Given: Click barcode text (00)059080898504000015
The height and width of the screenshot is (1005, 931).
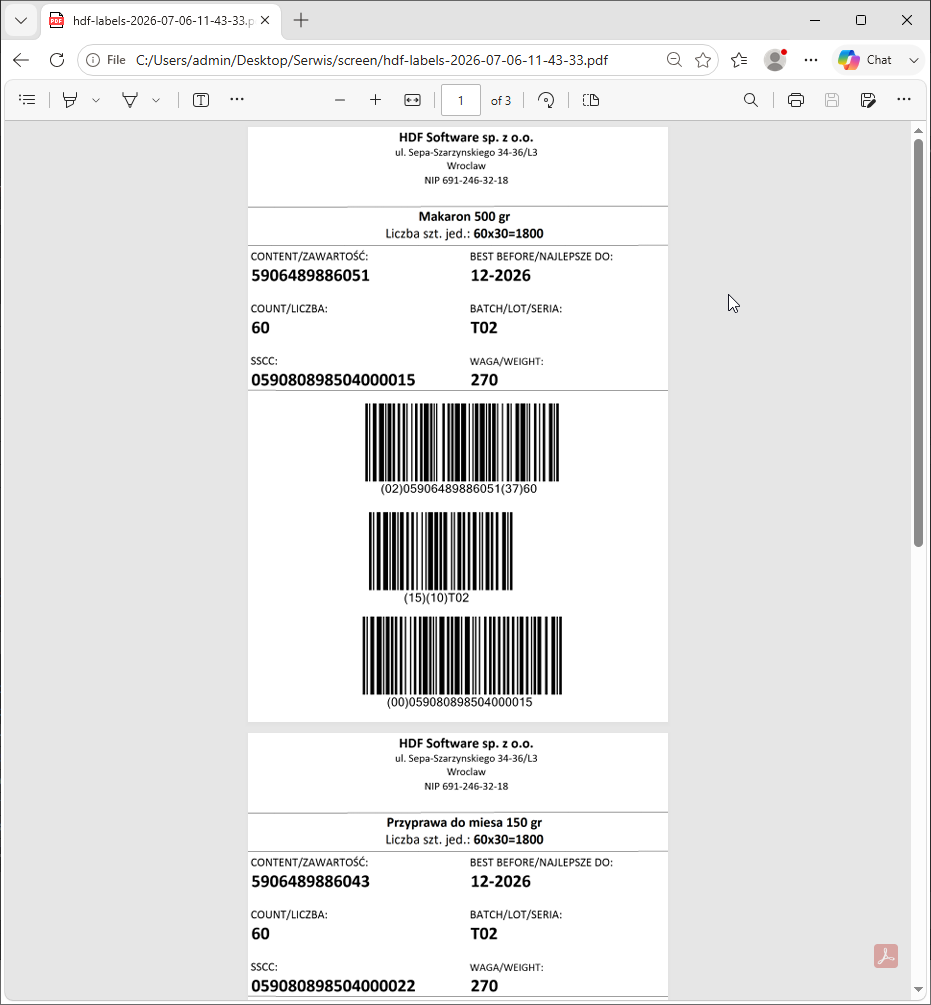Looking at the screenshot, I should (x=459, y=702).
